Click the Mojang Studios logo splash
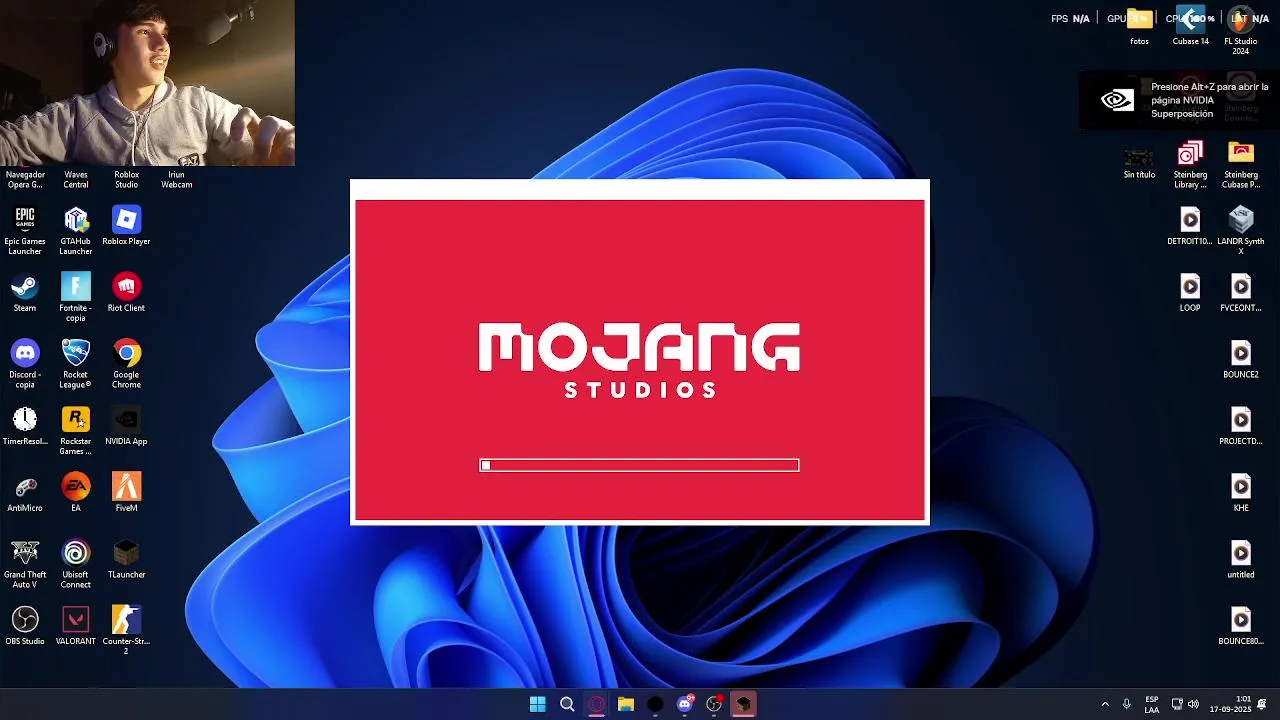This screenshot has width=1280, height=720. coord(639,360)
